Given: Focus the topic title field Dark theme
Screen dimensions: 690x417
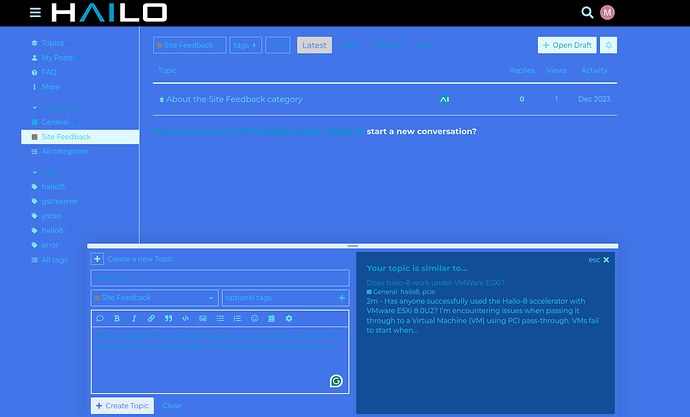Looking at the screenshot, I should (x=220, y=278).
